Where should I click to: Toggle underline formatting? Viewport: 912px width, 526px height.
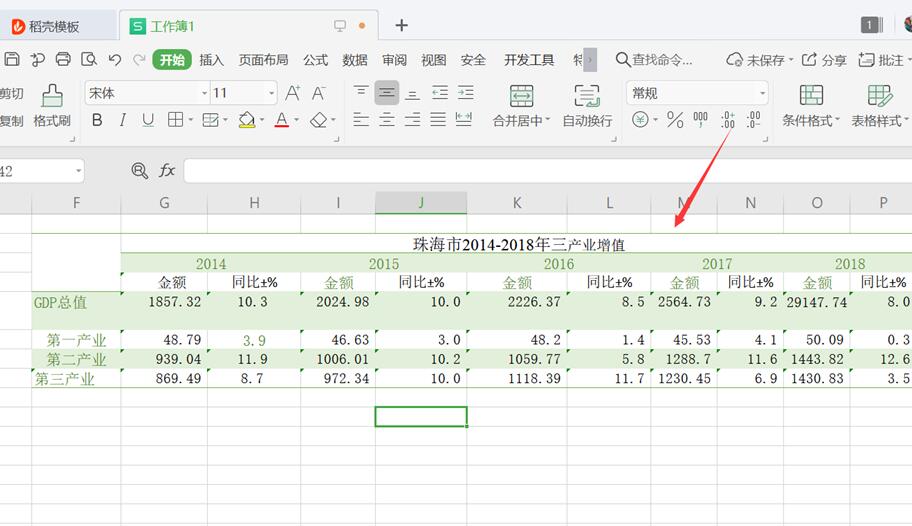[148, 120]
